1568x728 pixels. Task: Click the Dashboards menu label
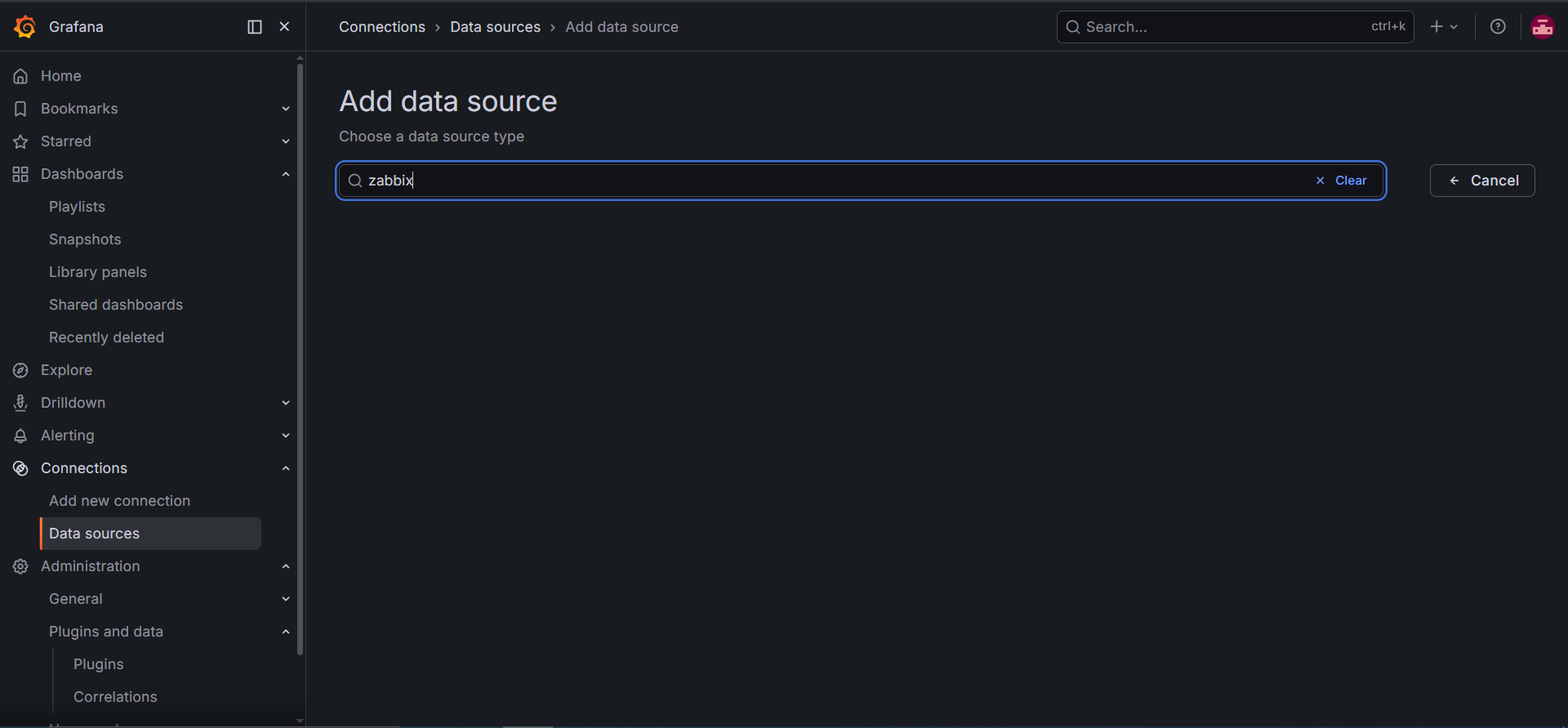point(82,174)
